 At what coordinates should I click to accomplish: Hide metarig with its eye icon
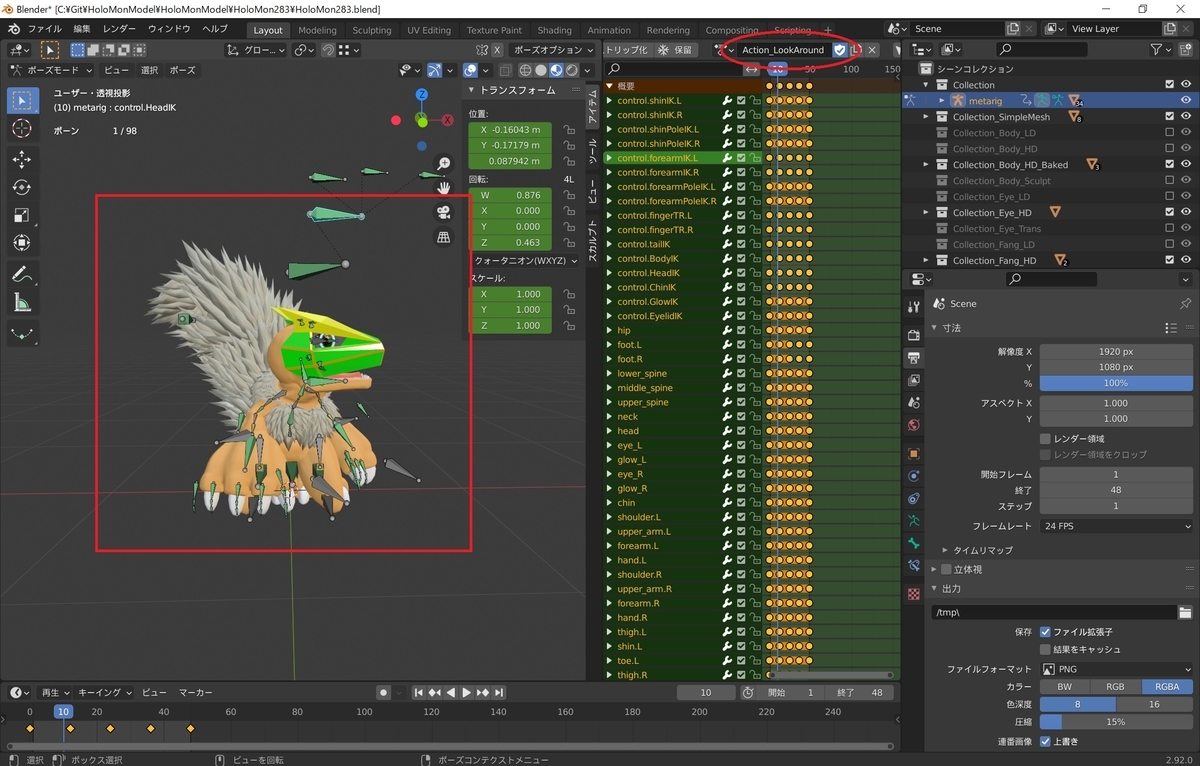[x=1186, y=100]
